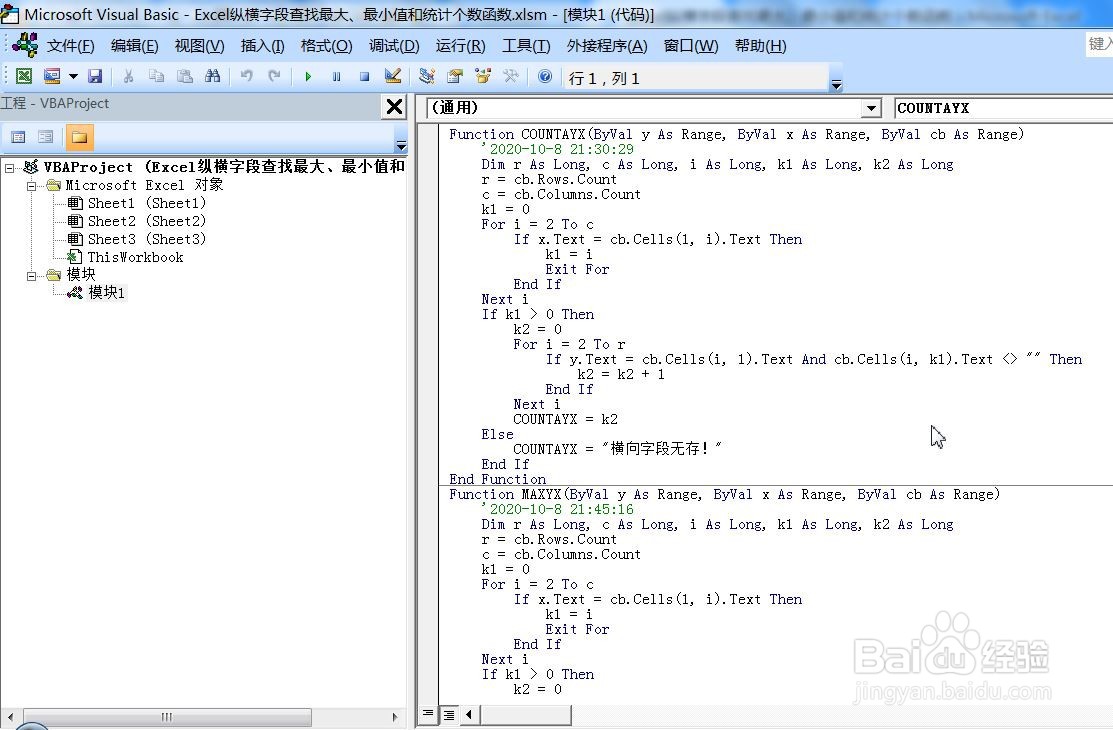Viewport: 1113px width, 730px height.
Task: Click the Help question mark icon
Action: (x=543, y=76)
